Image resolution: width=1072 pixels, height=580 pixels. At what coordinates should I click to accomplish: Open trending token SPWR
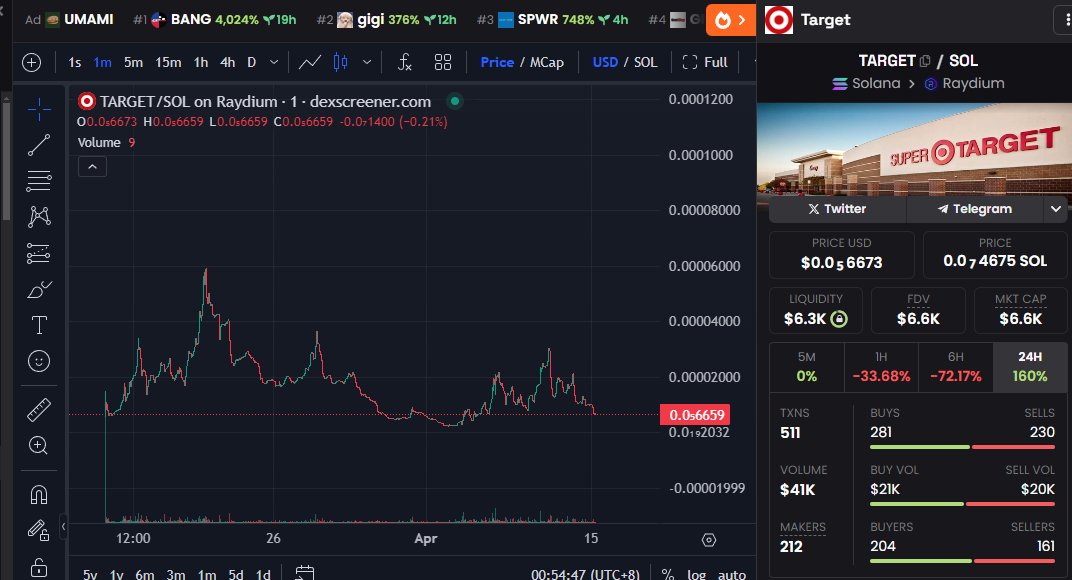click(x=552, y=20)
